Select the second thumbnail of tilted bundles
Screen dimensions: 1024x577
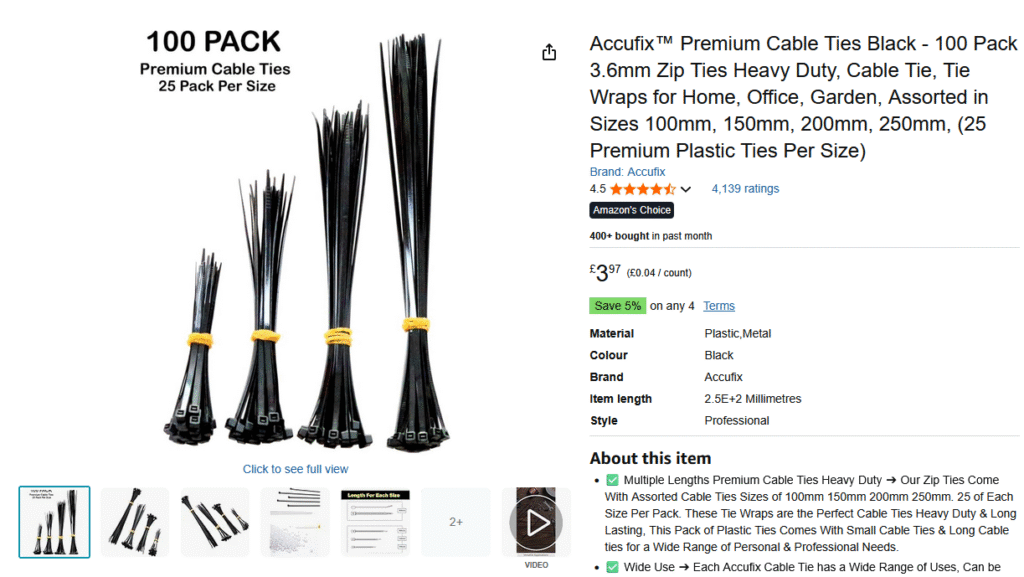pyautogui.click(x=135, y=522)
